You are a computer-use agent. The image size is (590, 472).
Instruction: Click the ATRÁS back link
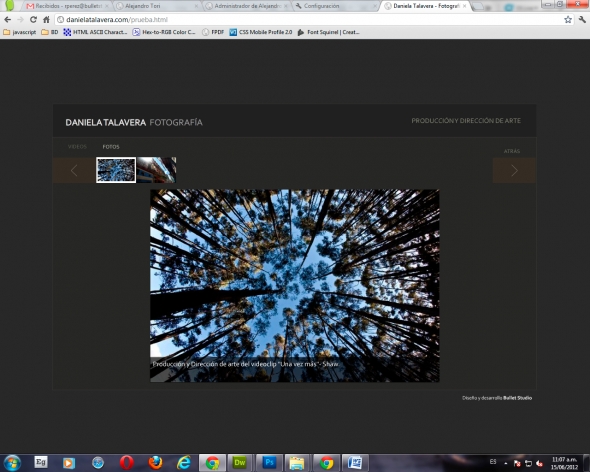tap(512, 151)
